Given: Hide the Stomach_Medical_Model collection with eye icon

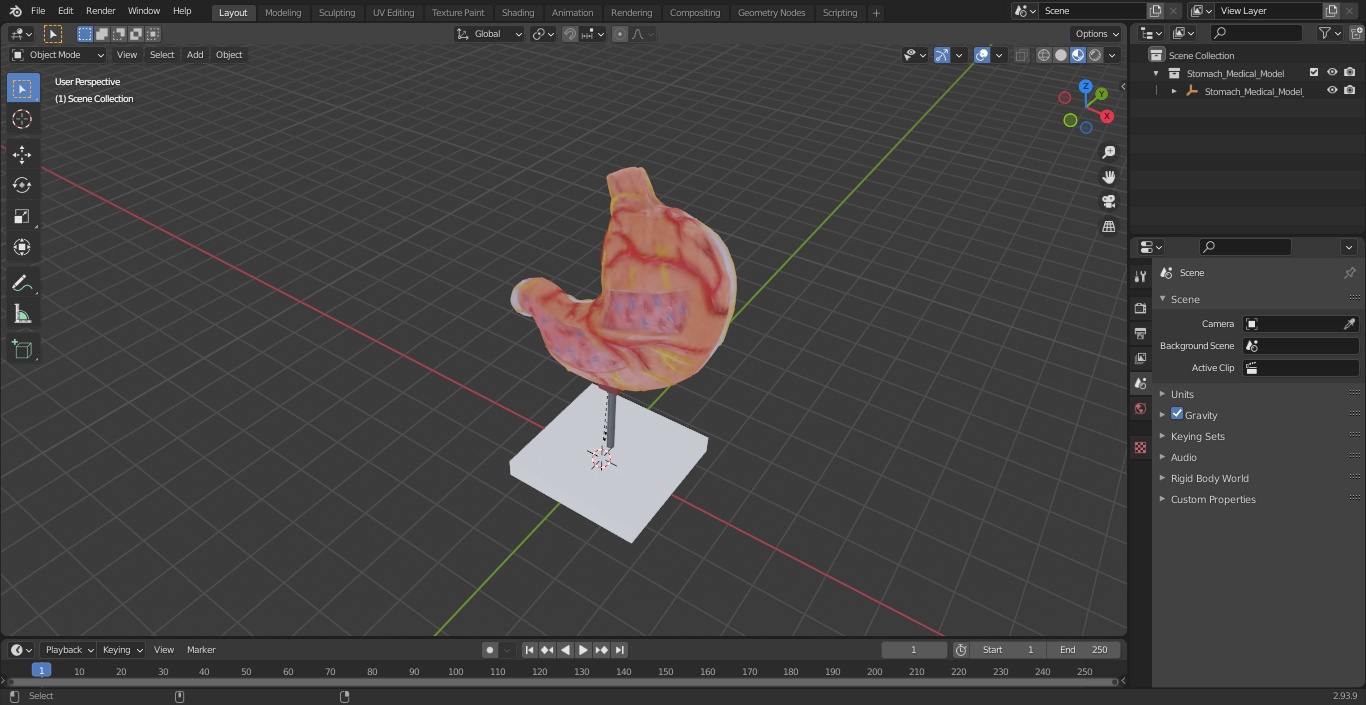Looking at the screenshot, I should tap(1332, 73).
